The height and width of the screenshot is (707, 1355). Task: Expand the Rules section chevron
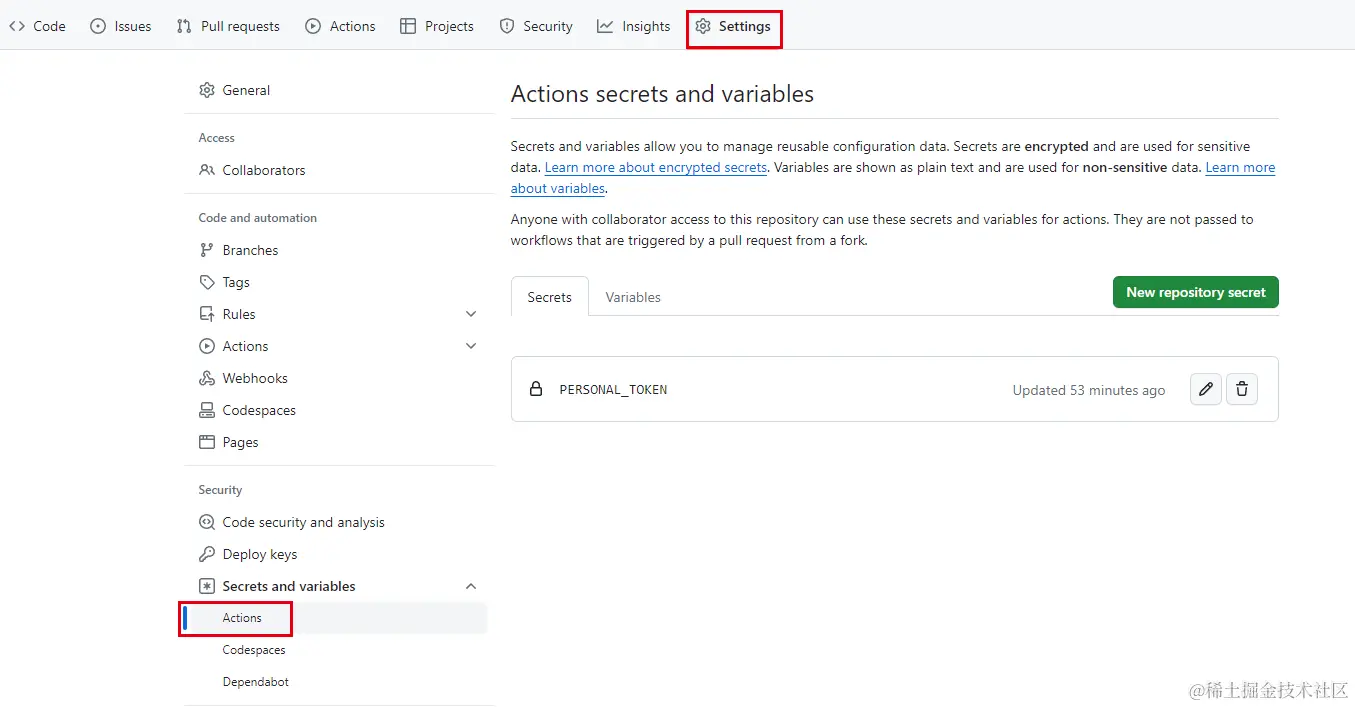[471, 314]
